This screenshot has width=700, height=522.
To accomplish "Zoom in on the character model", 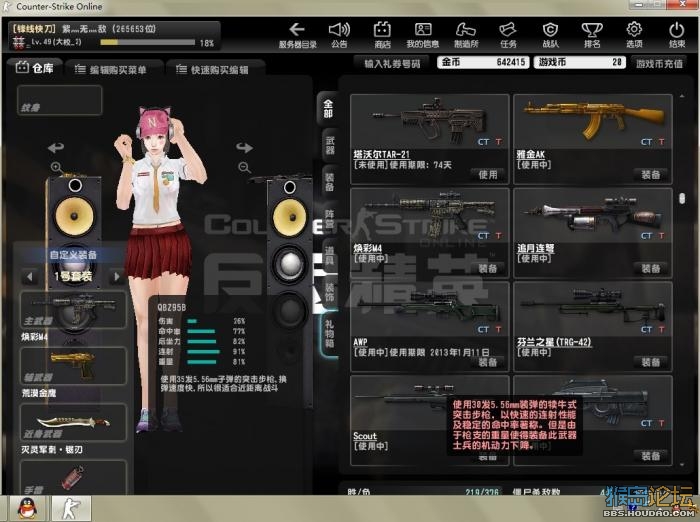I will (56, 167).
